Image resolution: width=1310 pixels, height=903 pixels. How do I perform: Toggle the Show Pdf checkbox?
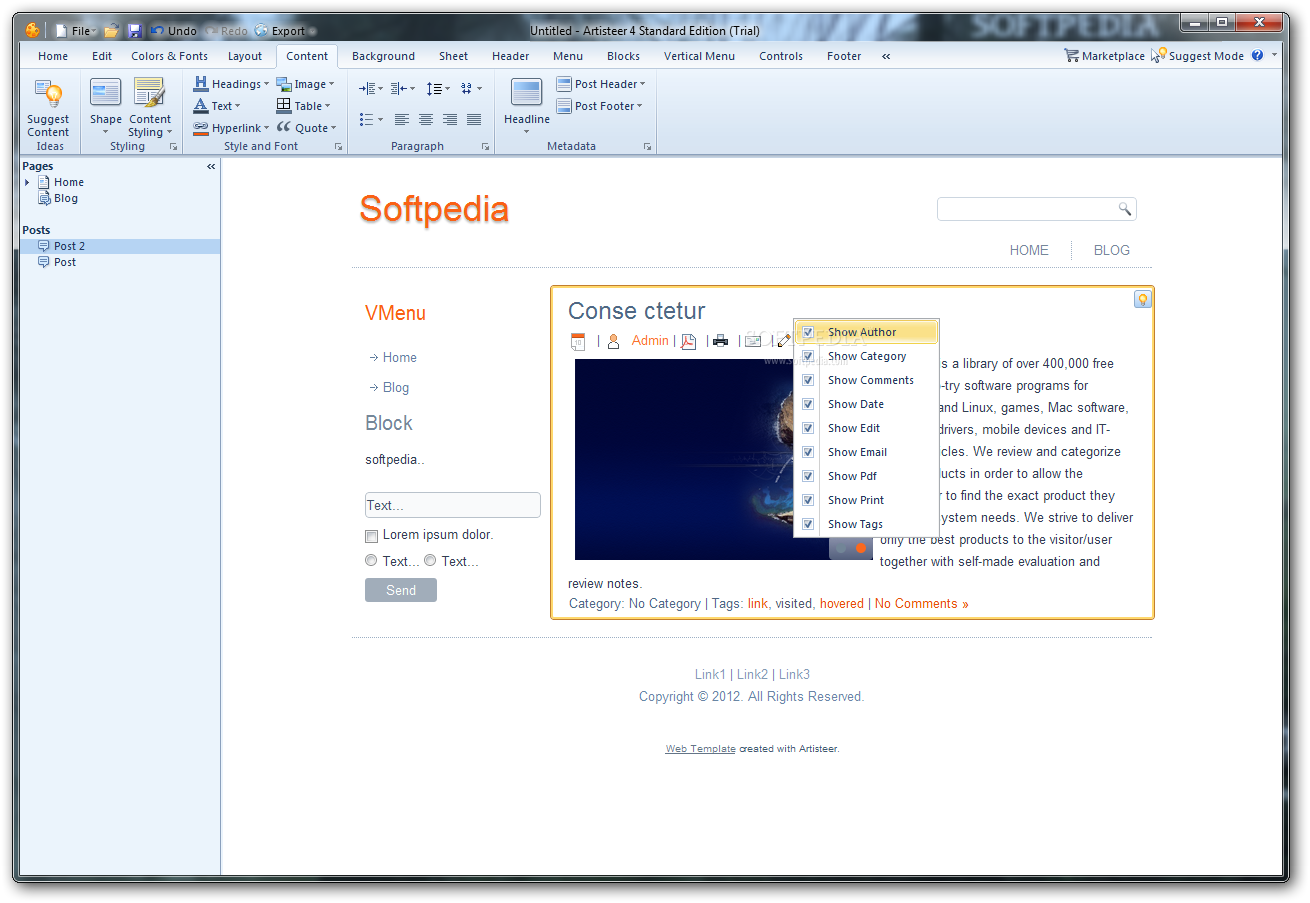[808, 476]
